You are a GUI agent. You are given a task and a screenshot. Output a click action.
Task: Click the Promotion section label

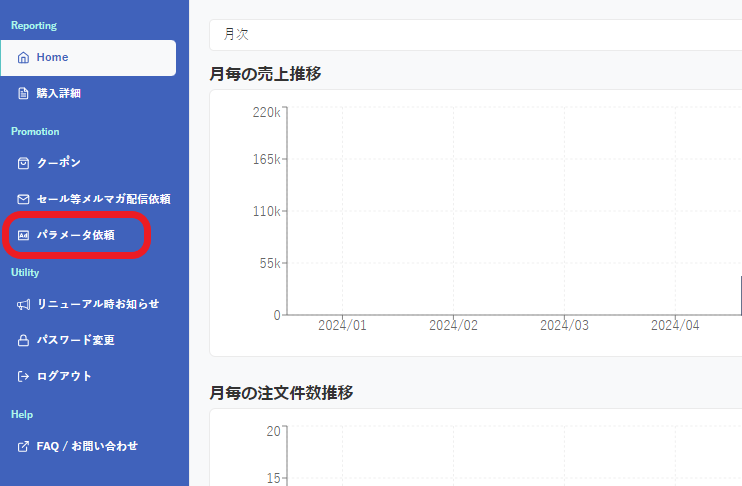pos(35,132)
